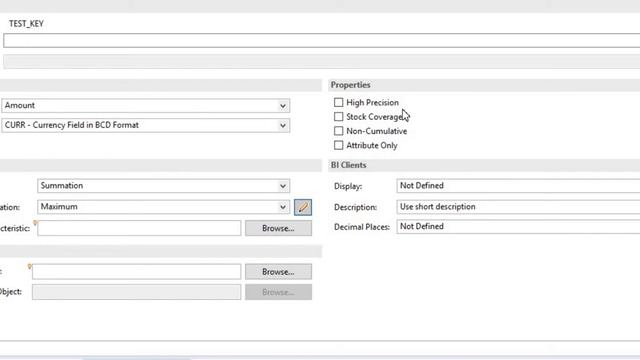Open the Description Use short description dropdown

518,207
